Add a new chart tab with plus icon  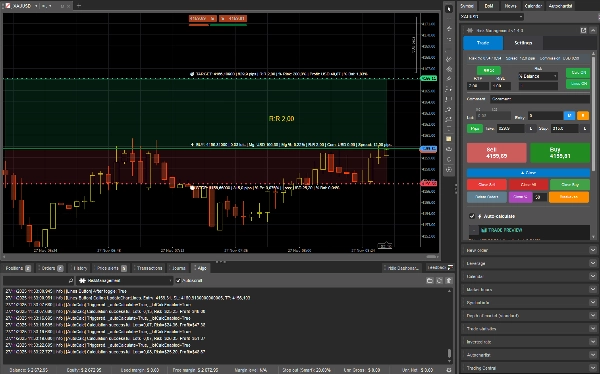click(79, 6)
